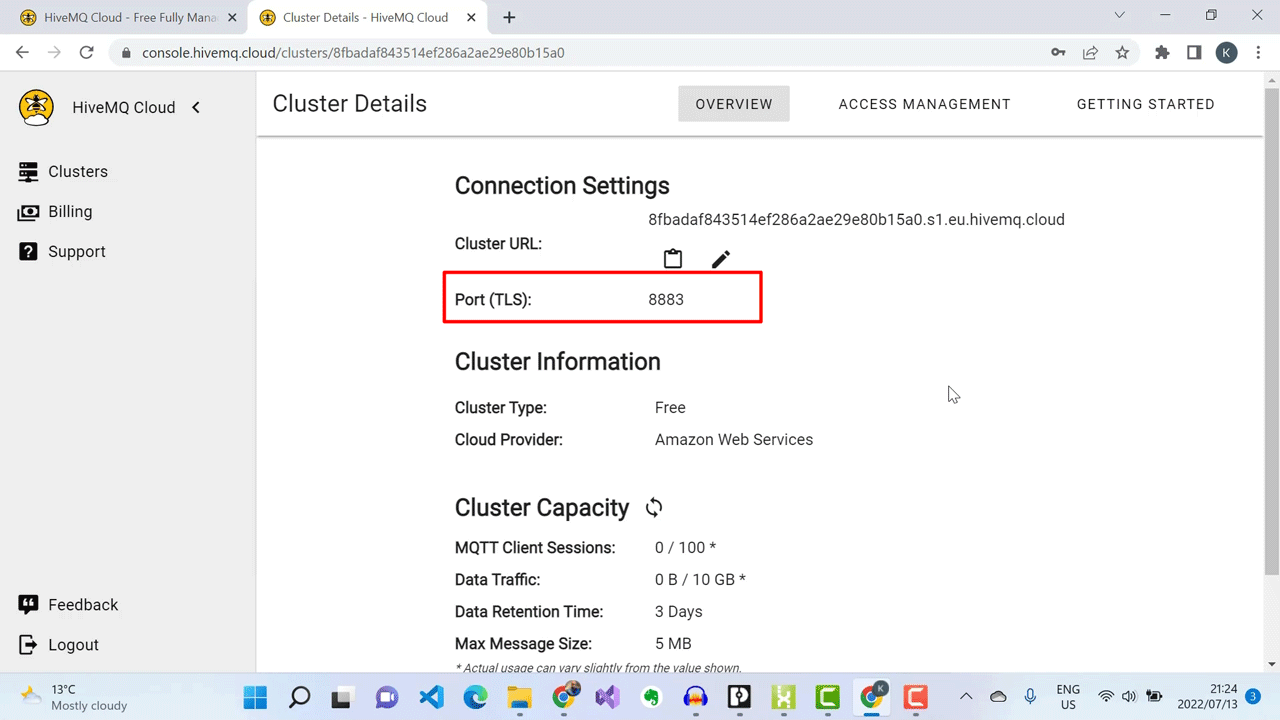
Task: Open the red Camtasia taskbar icon
Action: point(915,697)
